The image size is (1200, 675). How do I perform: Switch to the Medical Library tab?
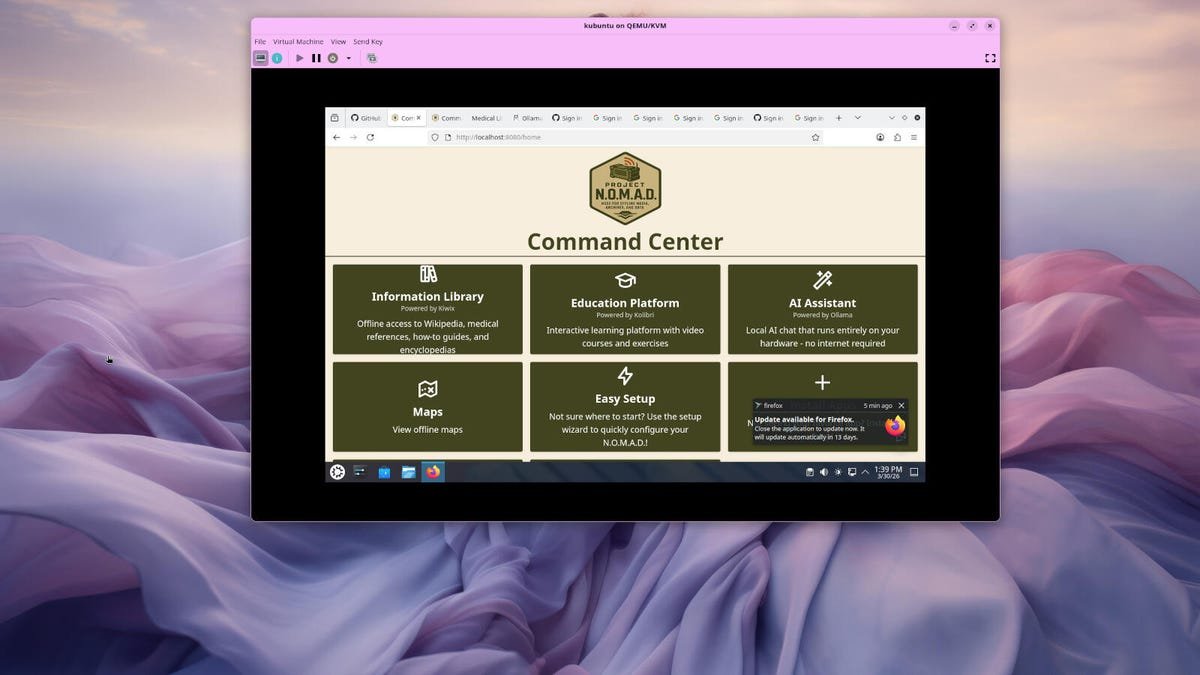(x=486, y=117)
